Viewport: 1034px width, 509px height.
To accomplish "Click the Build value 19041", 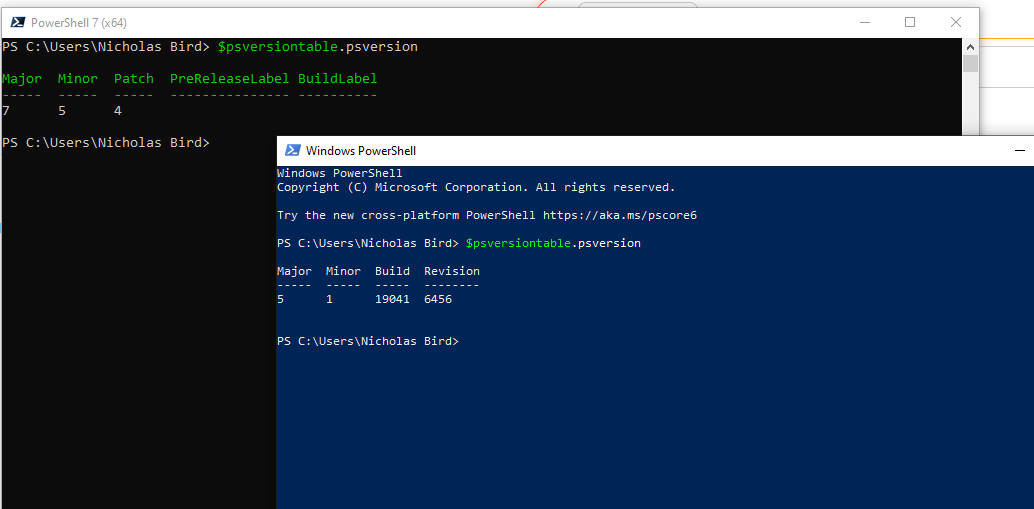I will (x=392, y=299).
